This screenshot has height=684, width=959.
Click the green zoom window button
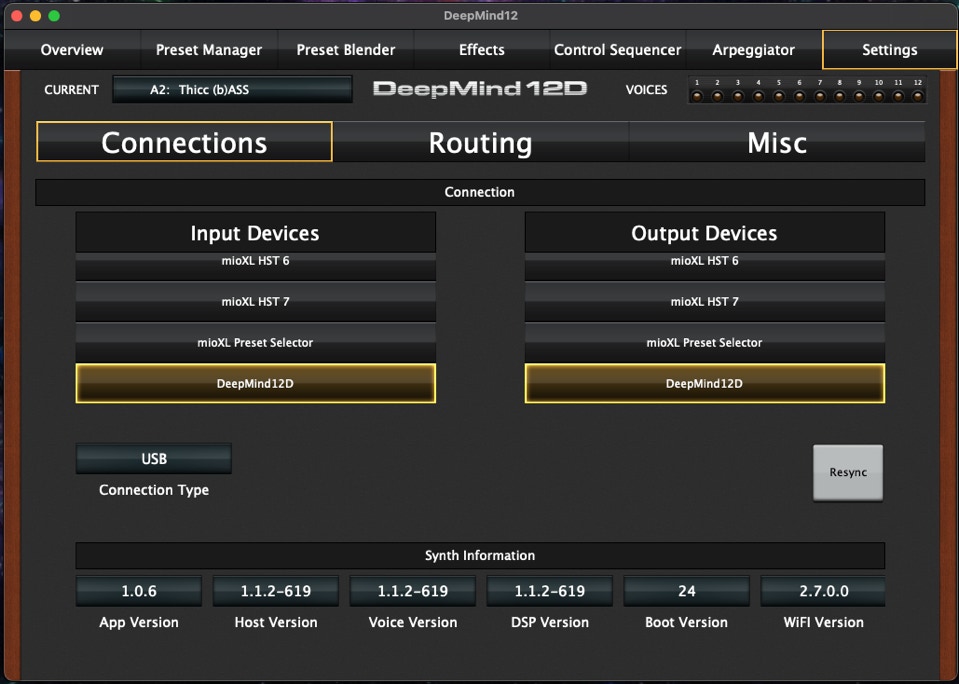[x=54, y=15]
